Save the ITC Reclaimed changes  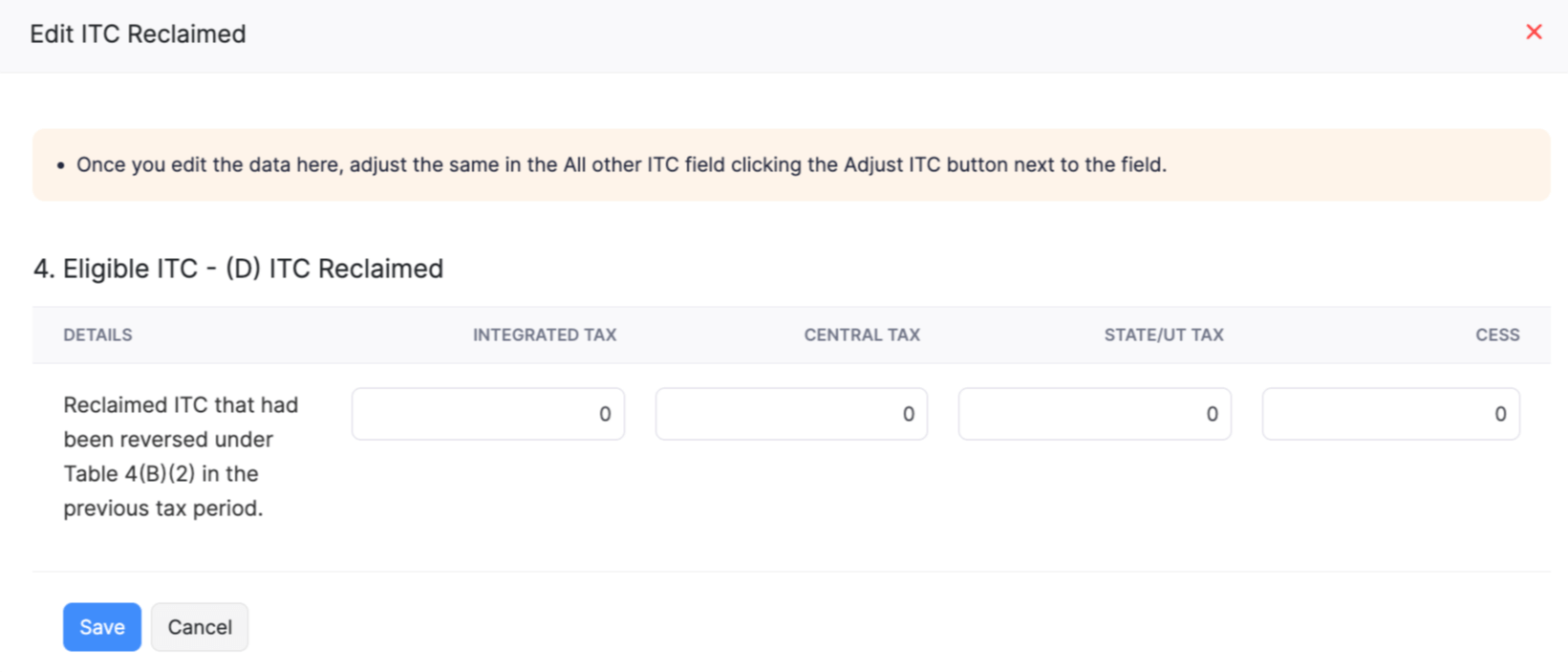[x=101, y=626]
